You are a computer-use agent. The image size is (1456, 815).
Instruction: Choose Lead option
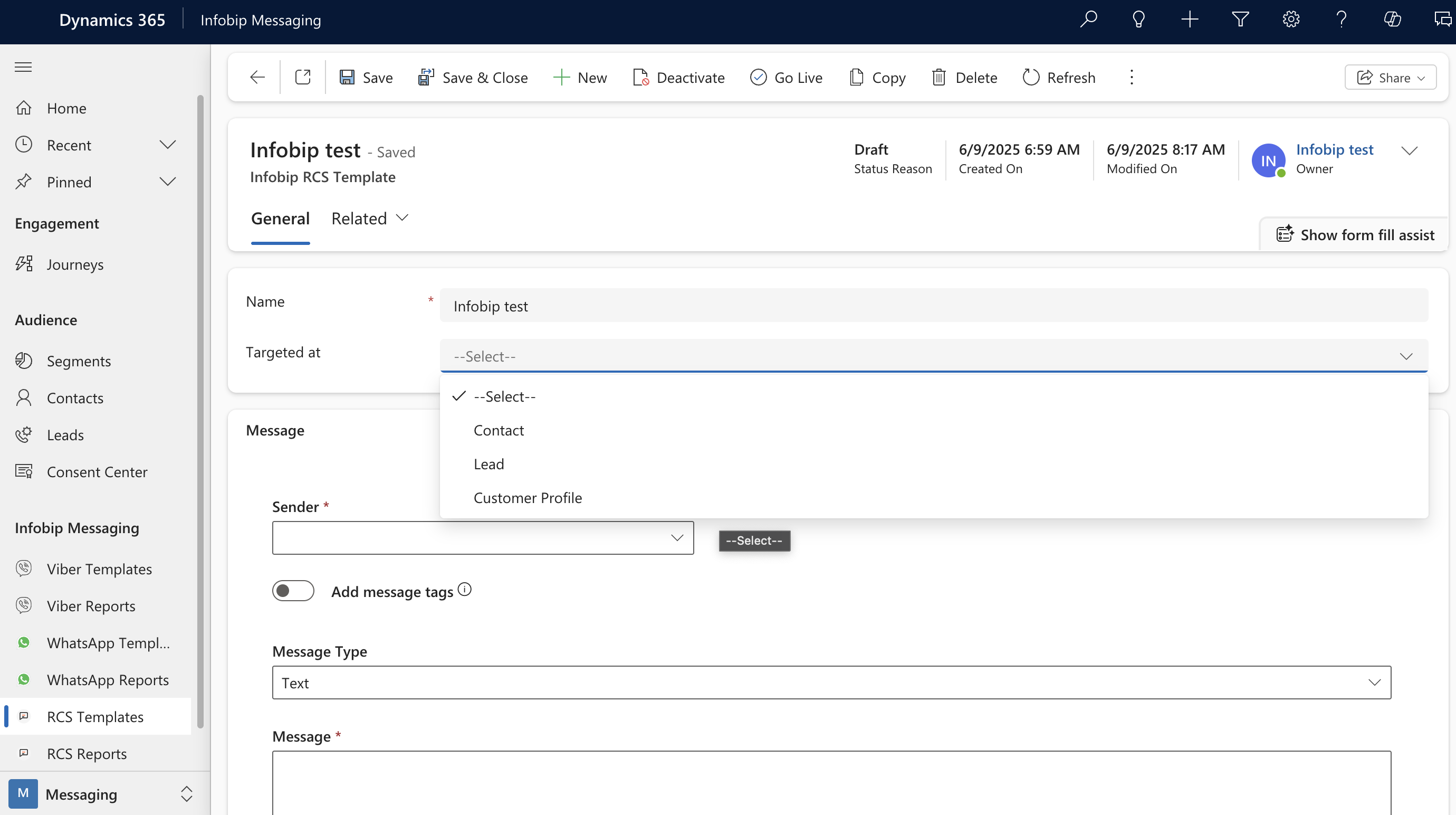click(934, 464)
